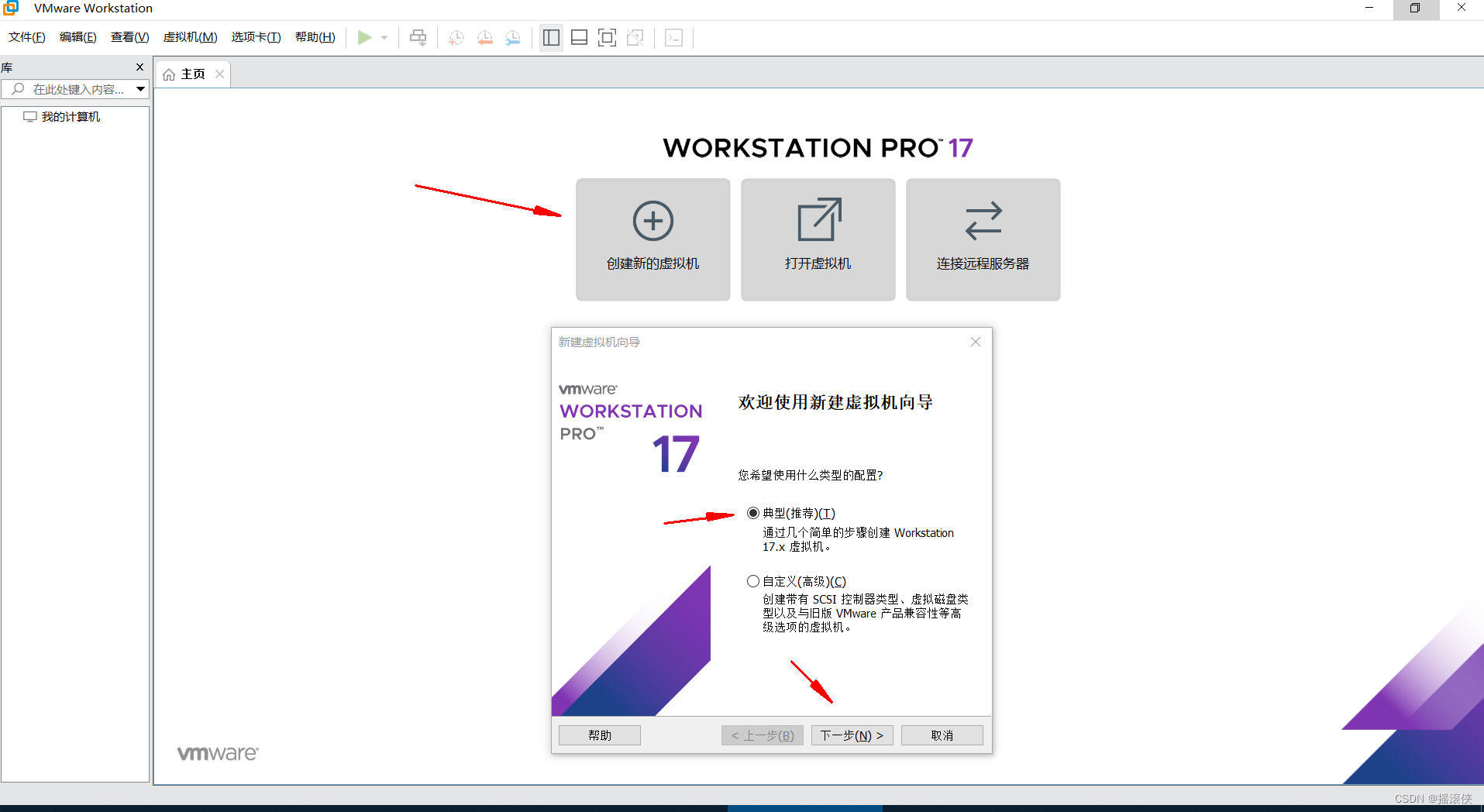Open the 文件(F) menu
The image size is (1484, 812).
pos(27,37)
